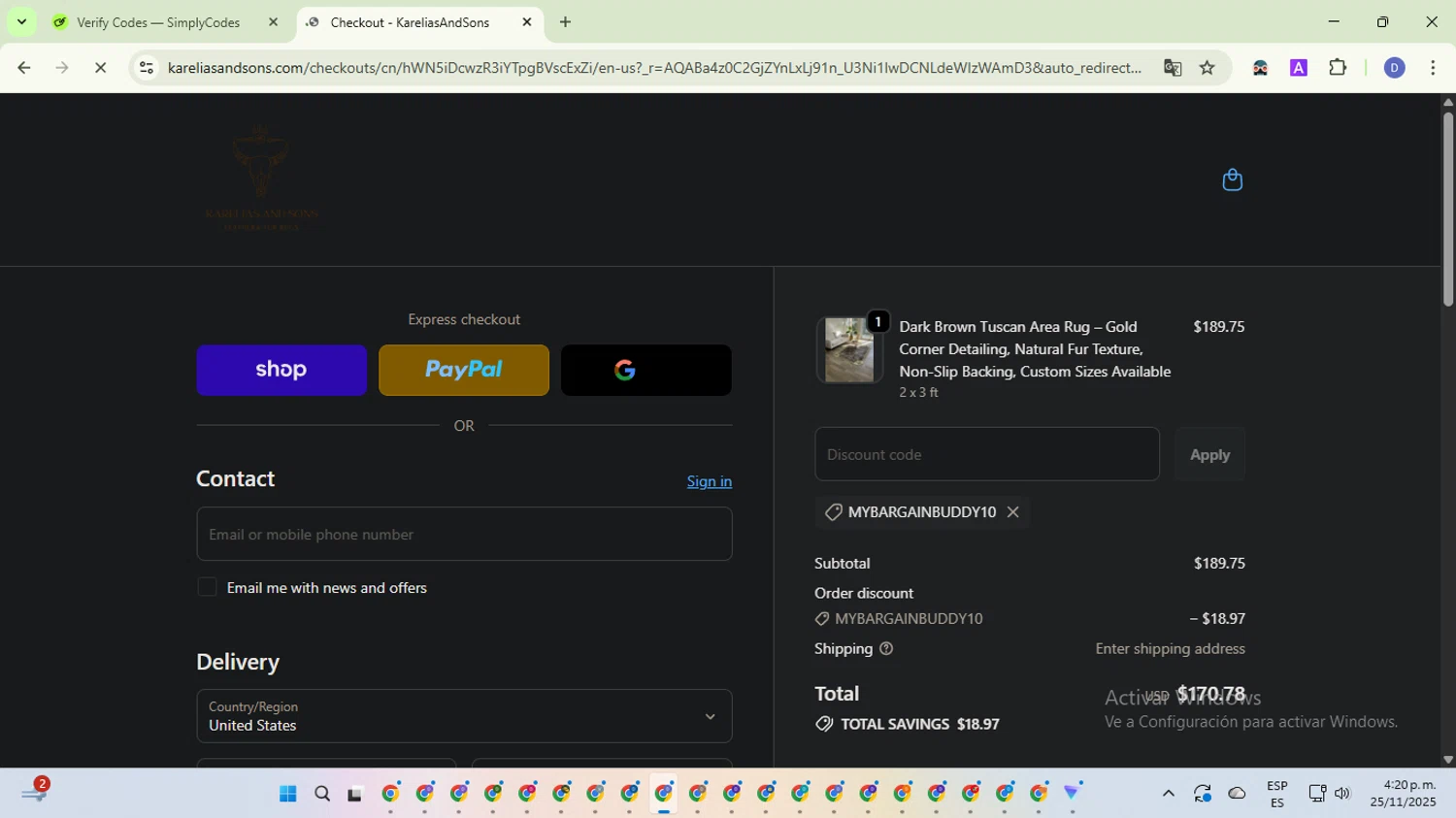The height and width of the screenshot is (818, 1456).
Task: Open the Extensions puzzle menu
Action: click(1338, 68)
